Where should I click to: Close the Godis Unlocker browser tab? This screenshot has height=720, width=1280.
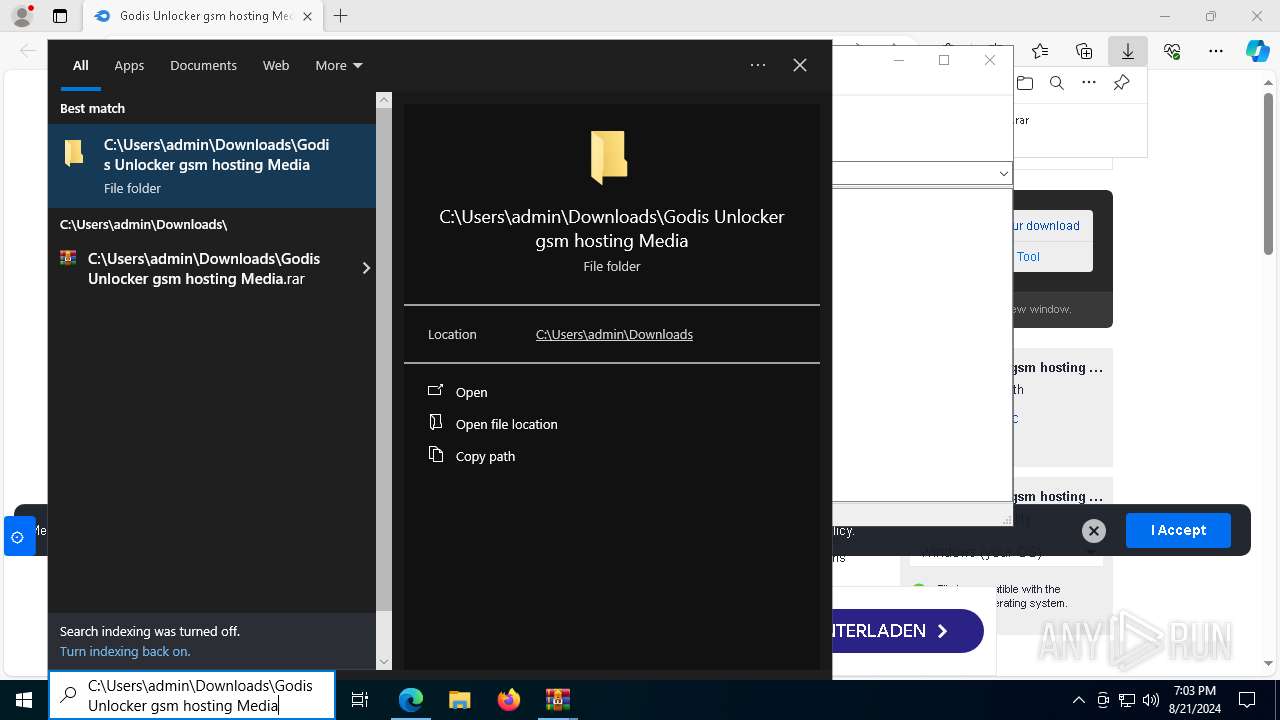tap(307, 16)
